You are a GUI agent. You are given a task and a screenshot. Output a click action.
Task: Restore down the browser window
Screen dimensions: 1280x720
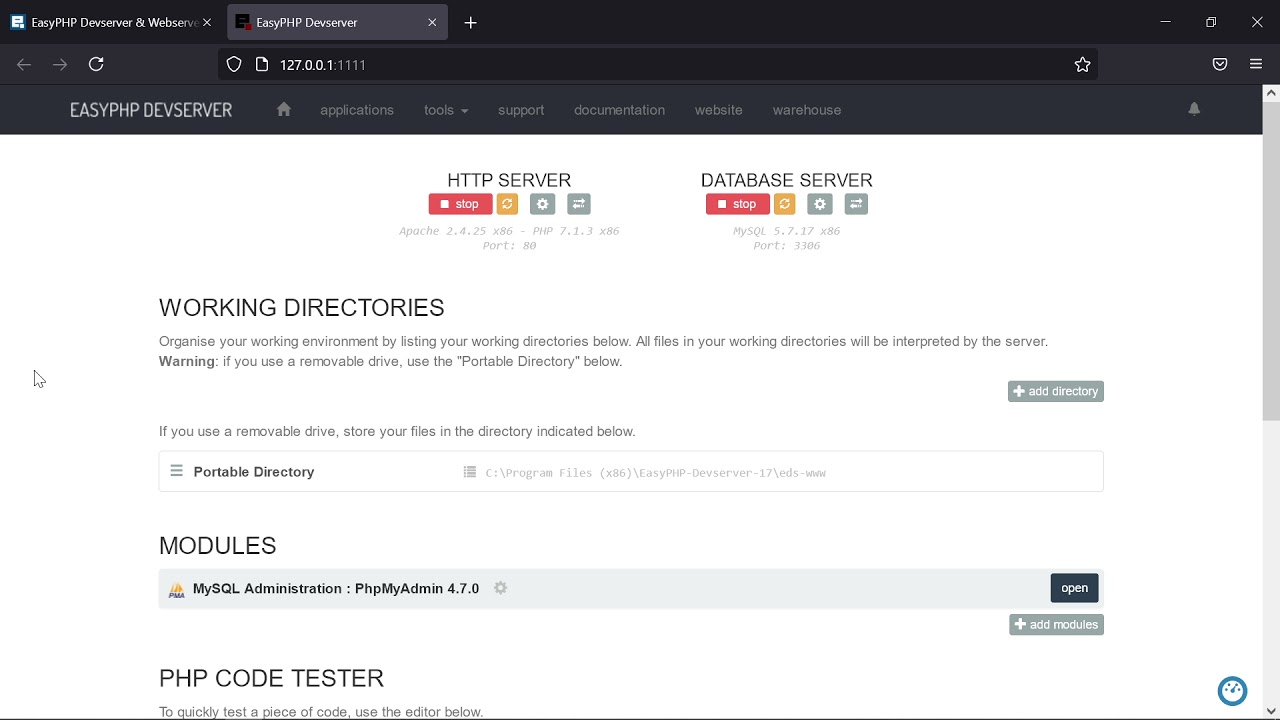coord(1212,22)
